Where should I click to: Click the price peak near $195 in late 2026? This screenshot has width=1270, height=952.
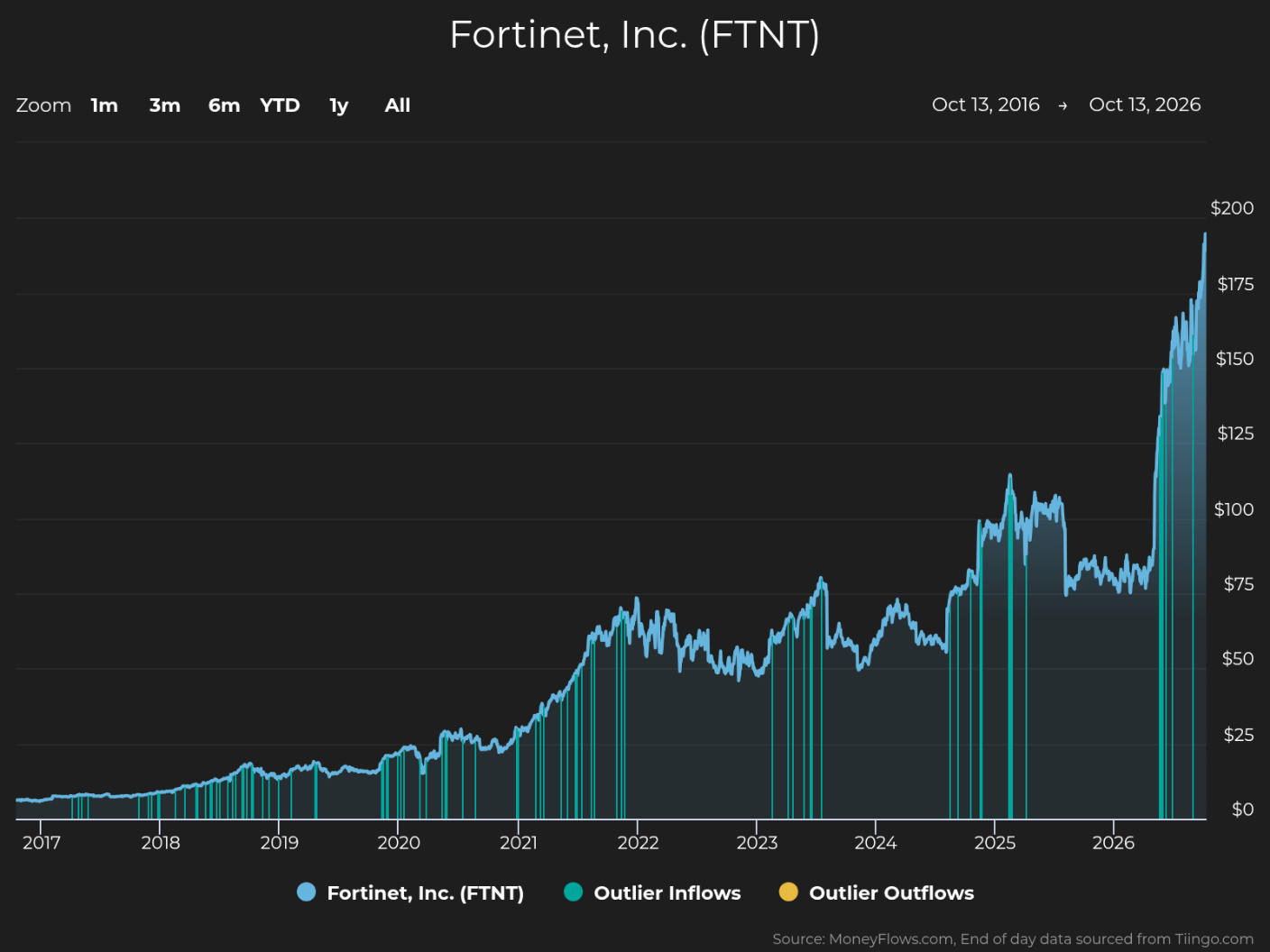[x=1205, y=234]
